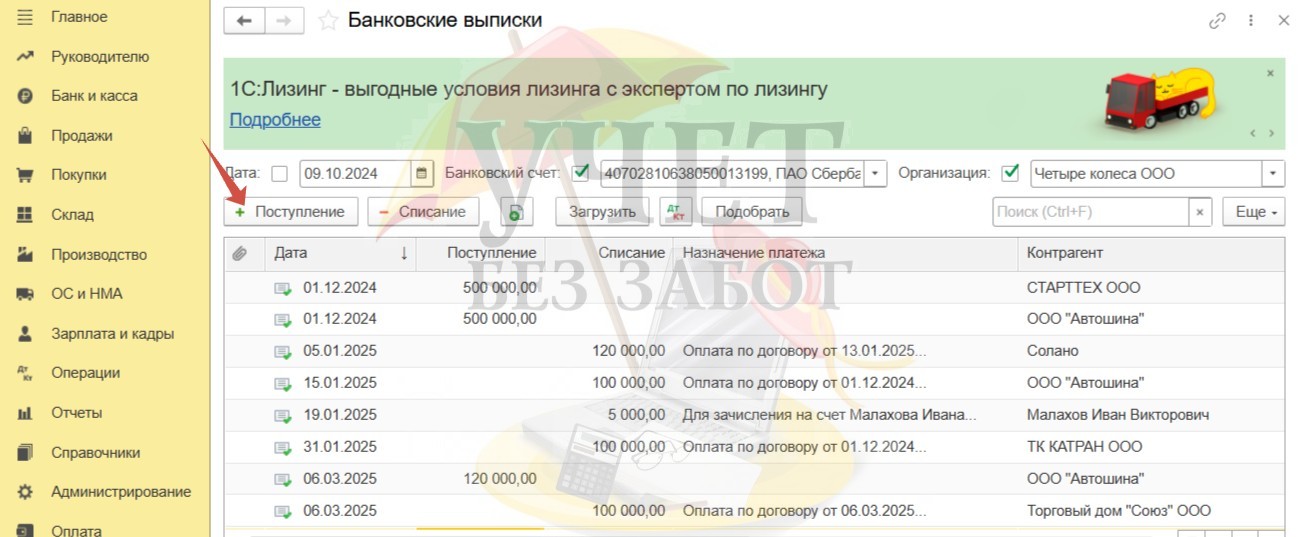Click the person icon beside Зарплата и кадры
Image resolution: width=1306 pixels, height=537 pixels.
[26, 333]
